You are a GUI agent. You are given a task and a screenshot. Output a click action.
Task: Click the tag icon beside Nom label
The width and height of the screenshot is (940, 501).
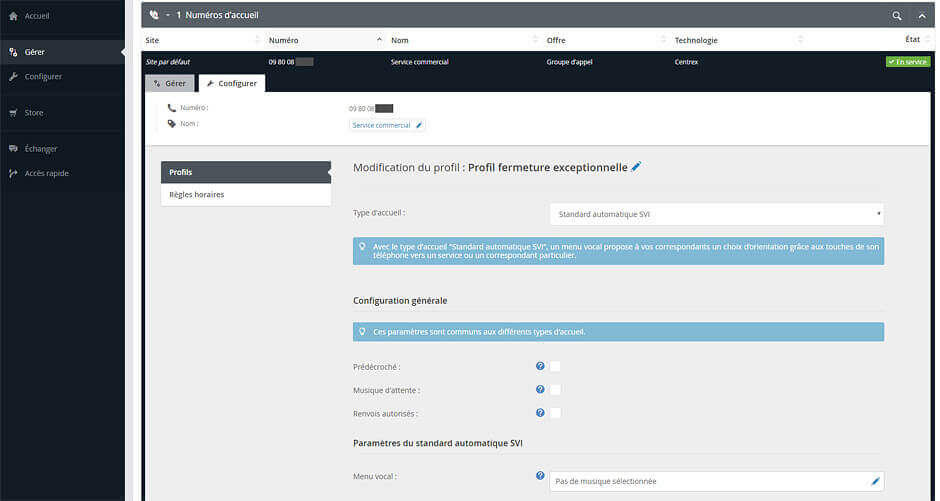(171, 123)
